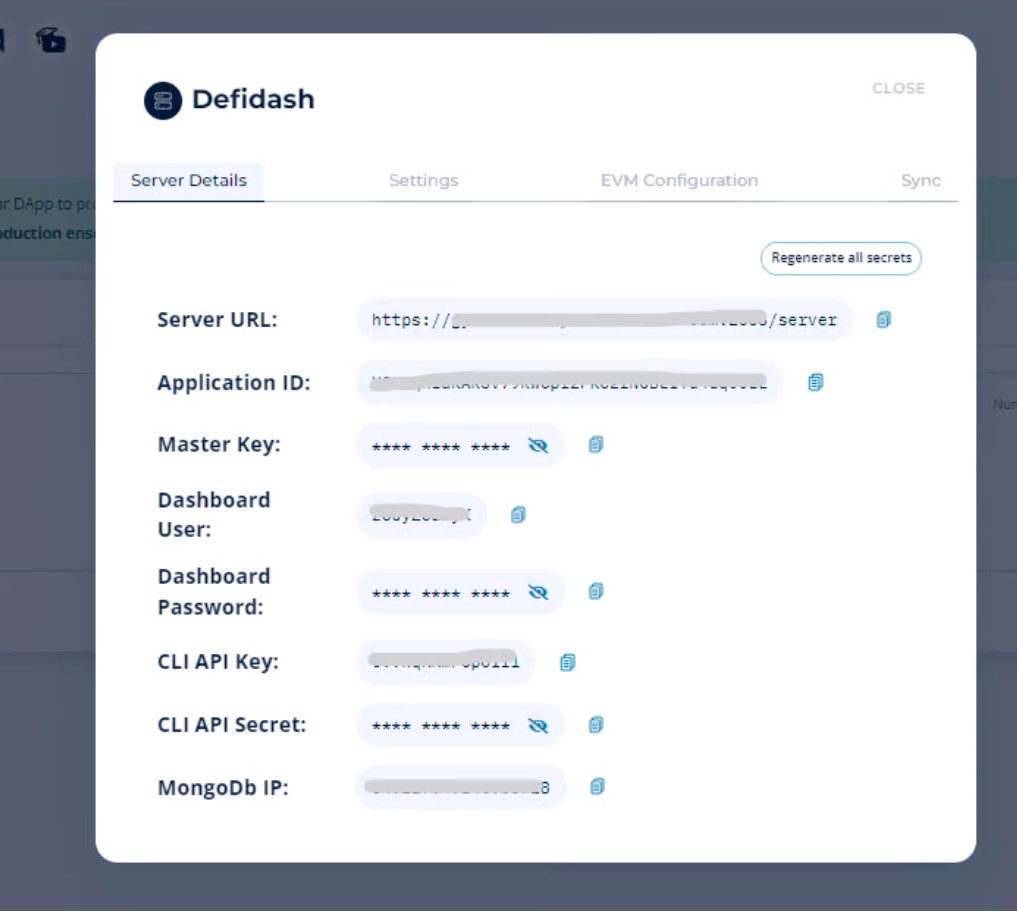Click the CLI API Key value field
The image size is (1017, 912).
(445, 662)
